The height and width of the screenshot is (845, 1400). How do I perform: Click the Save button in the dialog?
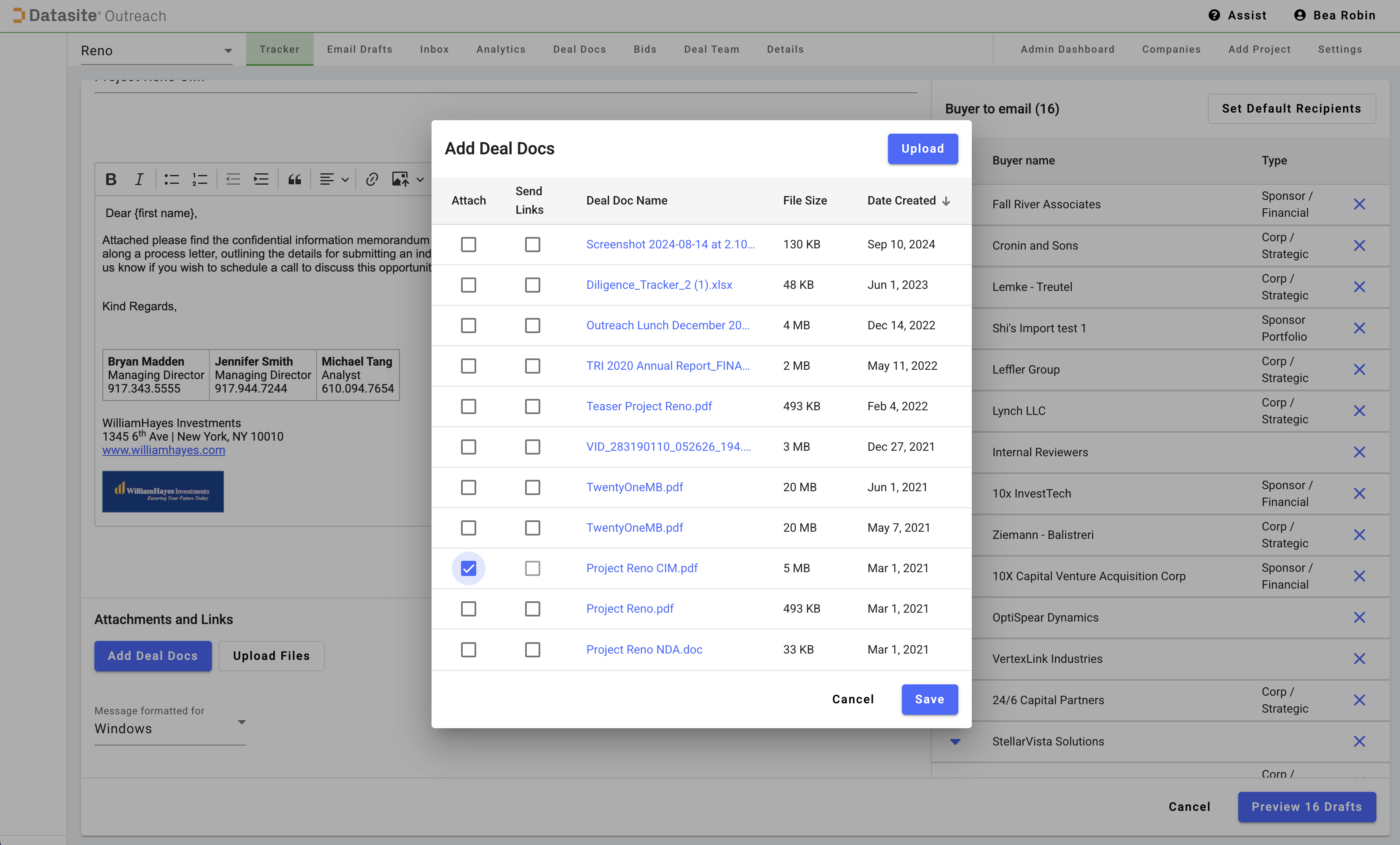click(x=929, y=699)
